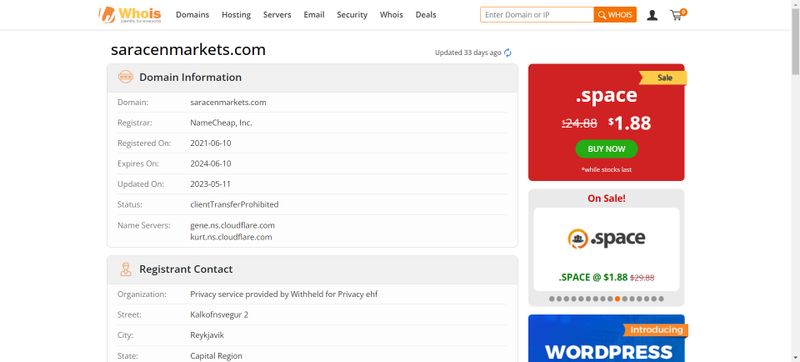Select the Domain row value saracenmarkets.com
This screenshot has height=362, width=800.
pyautogui.click(x=228, y=102)
